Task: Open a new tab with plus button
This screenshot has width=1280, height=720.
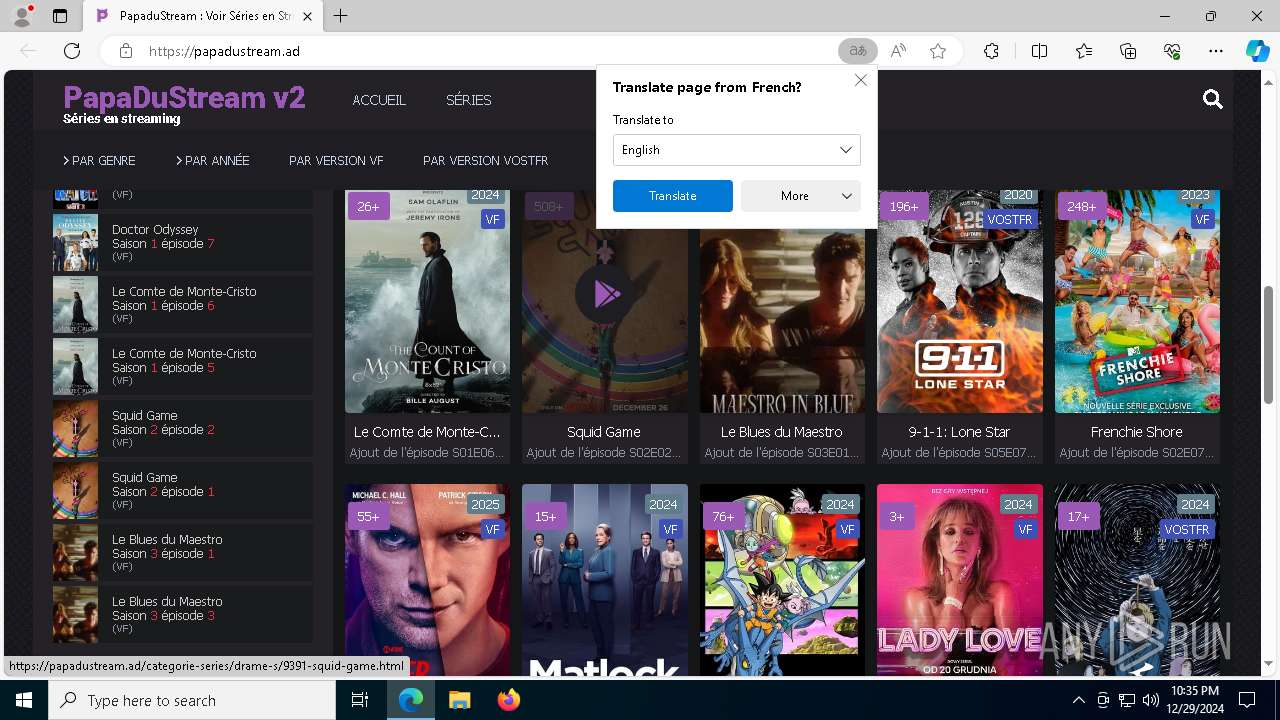Action: (341, 16)
